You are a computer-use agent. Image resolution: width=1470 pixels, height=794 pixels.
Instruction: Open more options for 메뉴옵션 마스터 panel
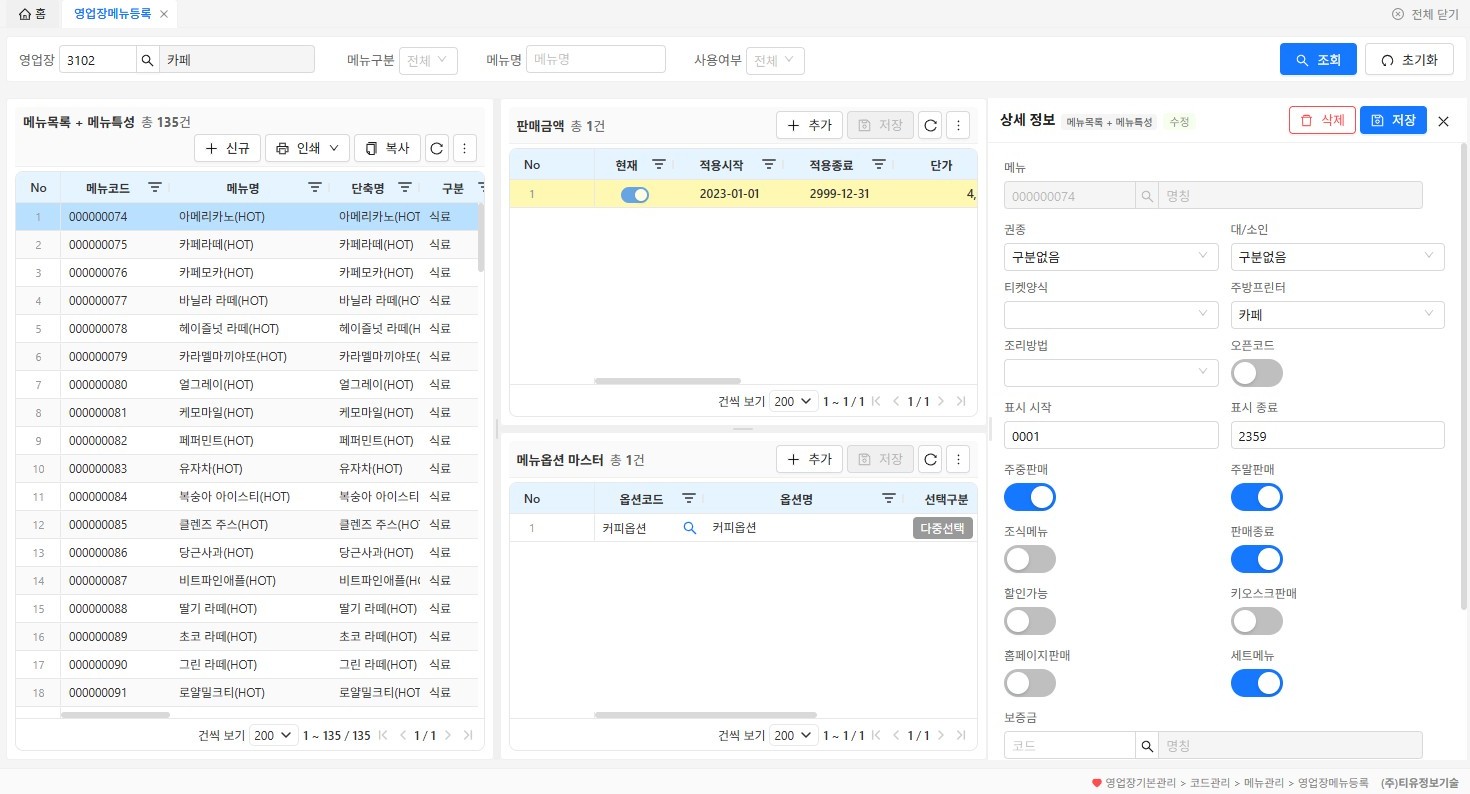[x=958, y=459]
